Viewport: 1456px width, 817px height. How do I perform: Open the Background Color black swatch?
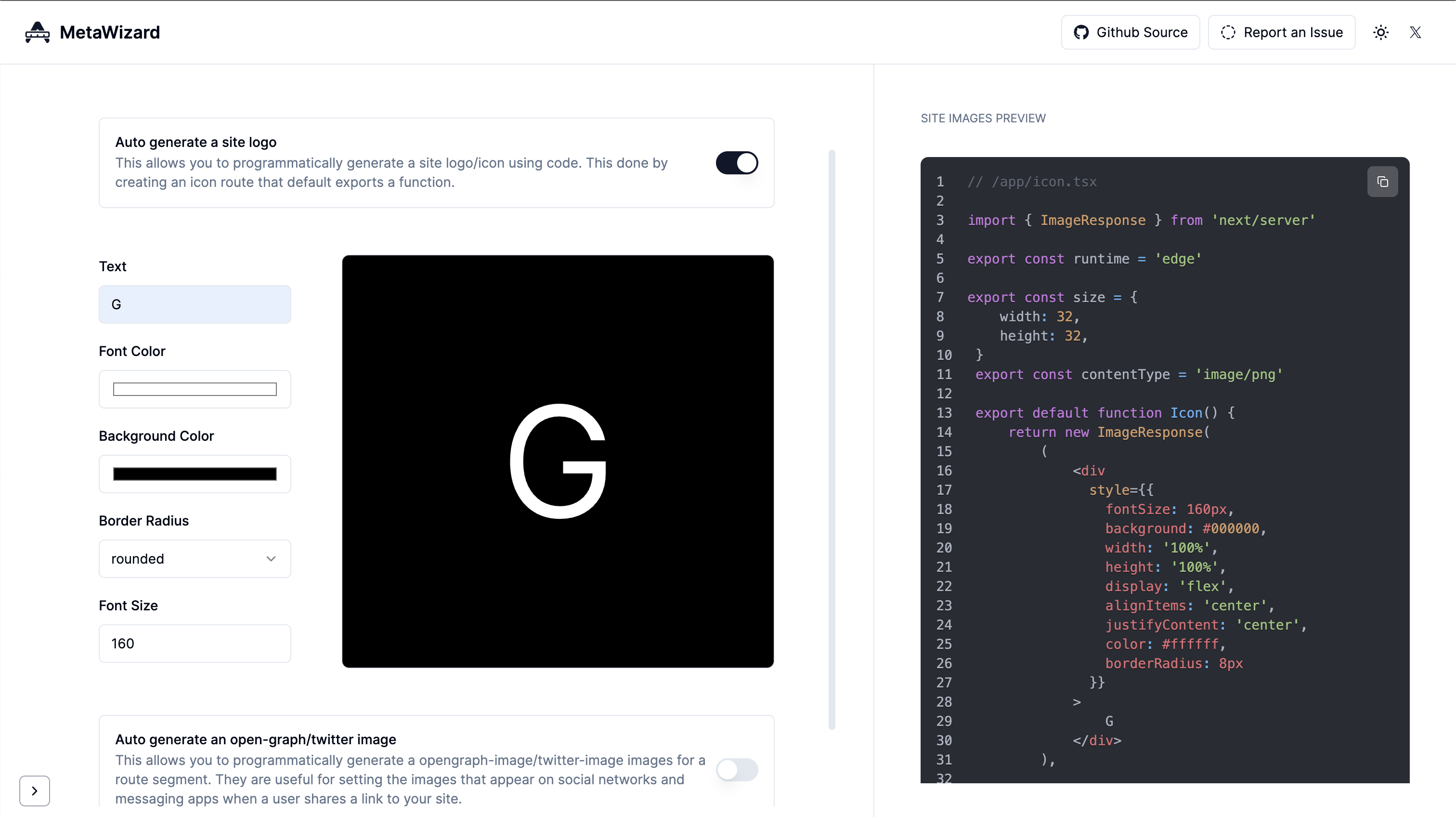pos(195,474)
